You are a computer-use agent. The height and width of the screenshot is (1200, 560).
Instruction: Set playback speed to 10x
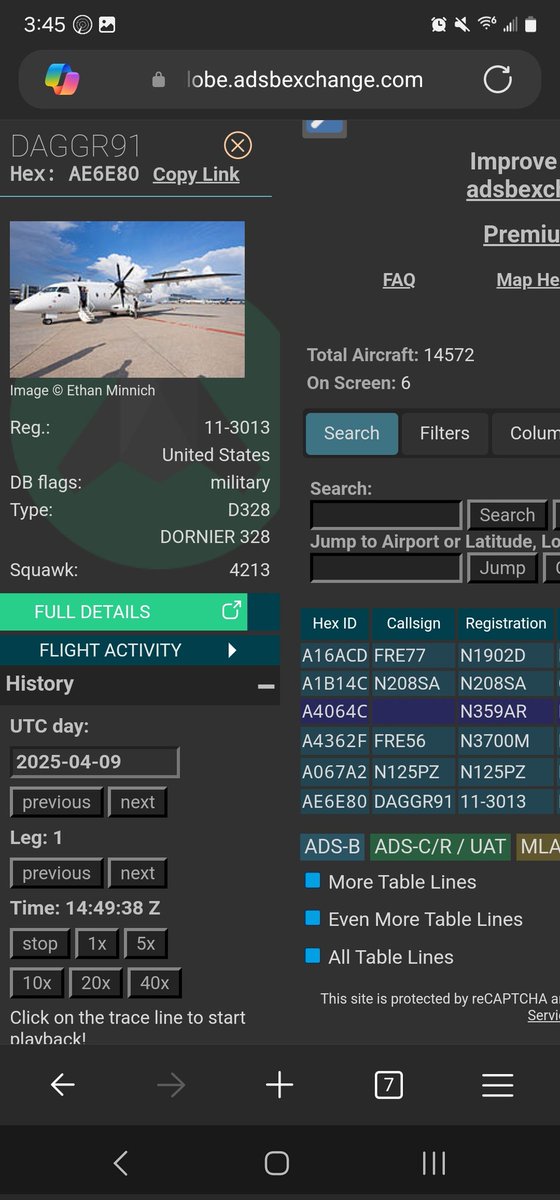[37, 983]
